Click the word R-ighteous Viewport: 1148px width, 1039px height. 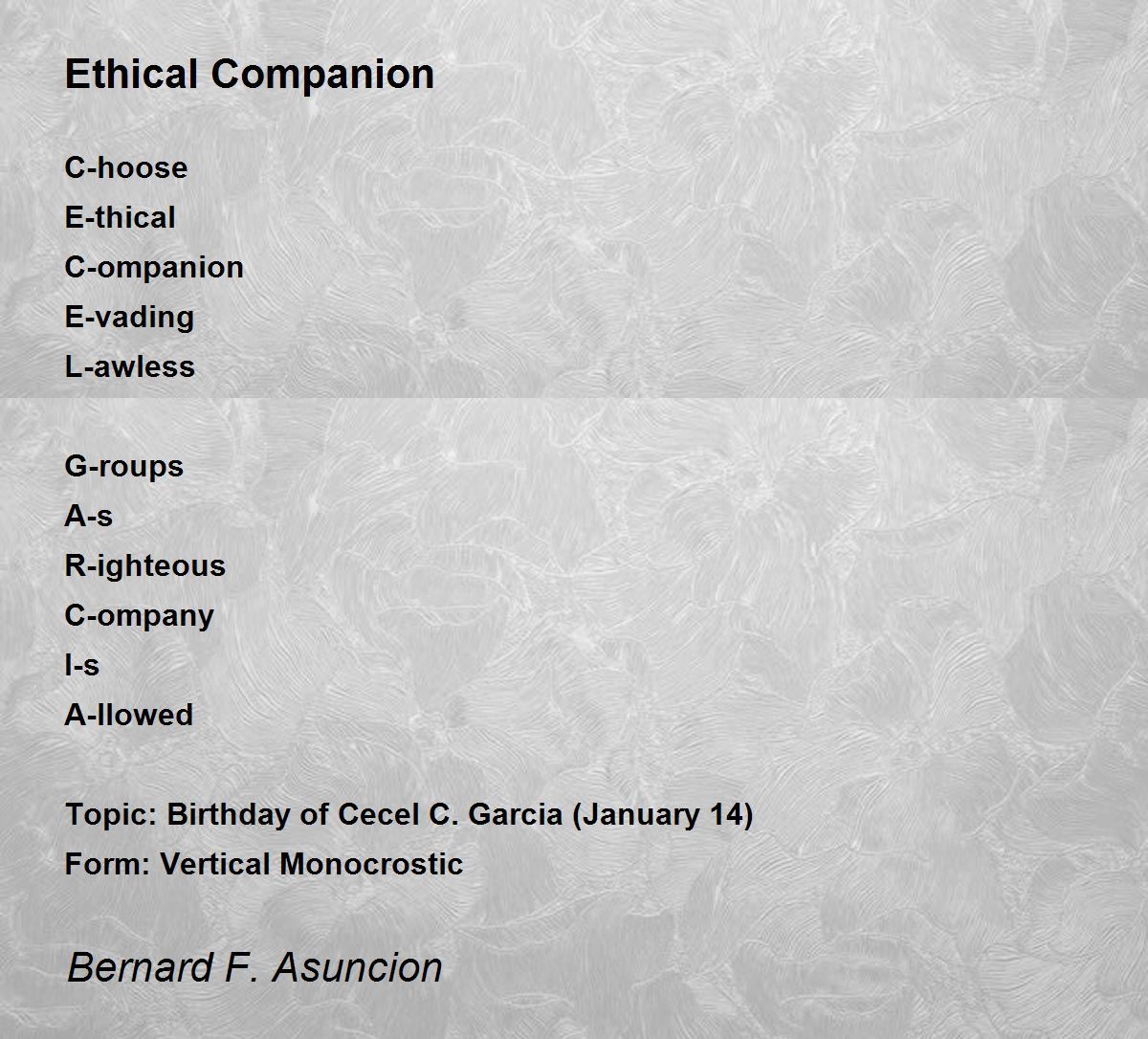pyautogui.click(x=144, y=565)
